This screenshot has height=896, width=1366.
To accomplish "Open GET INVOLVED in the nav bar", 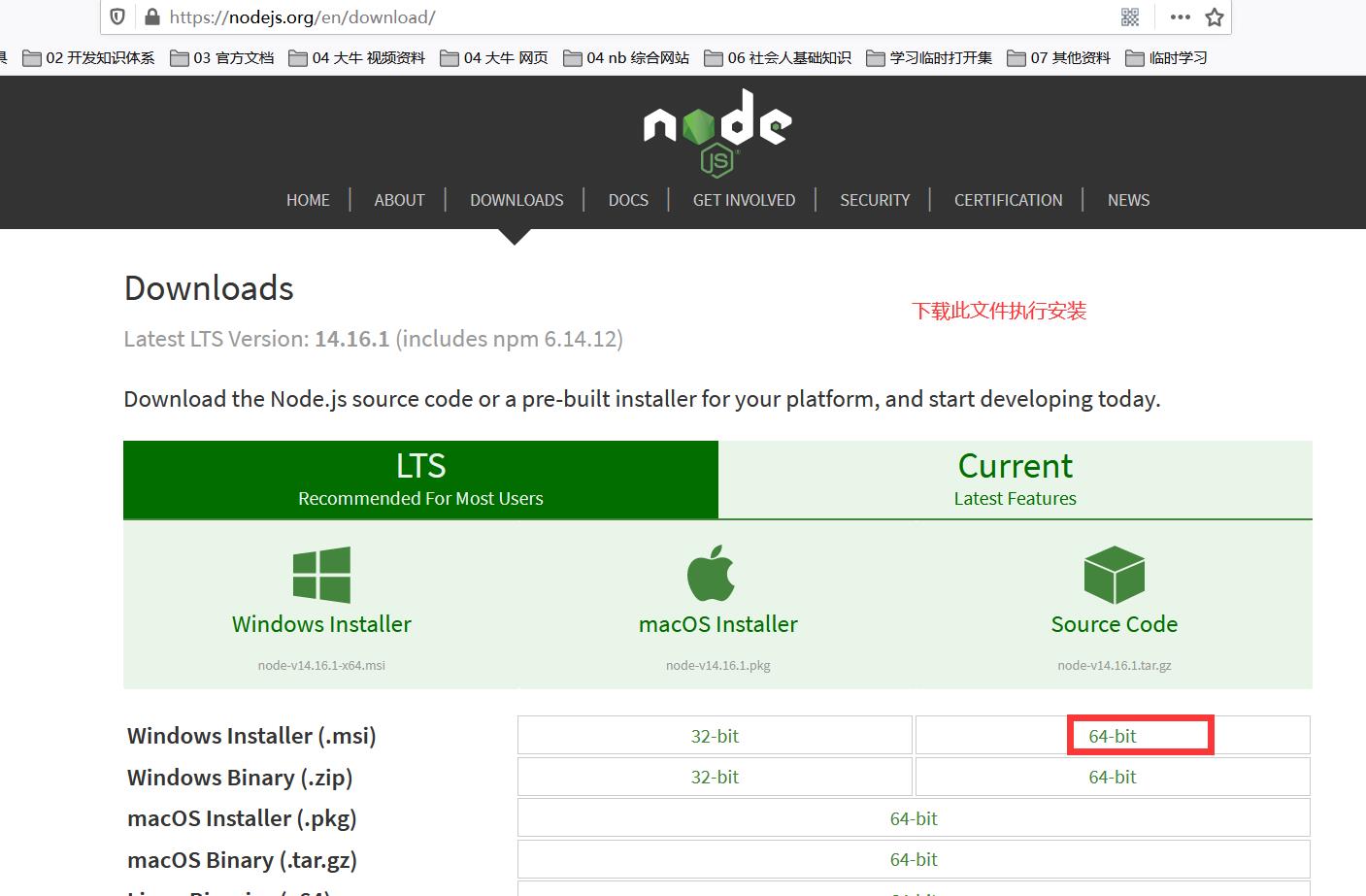I will 744,200.
